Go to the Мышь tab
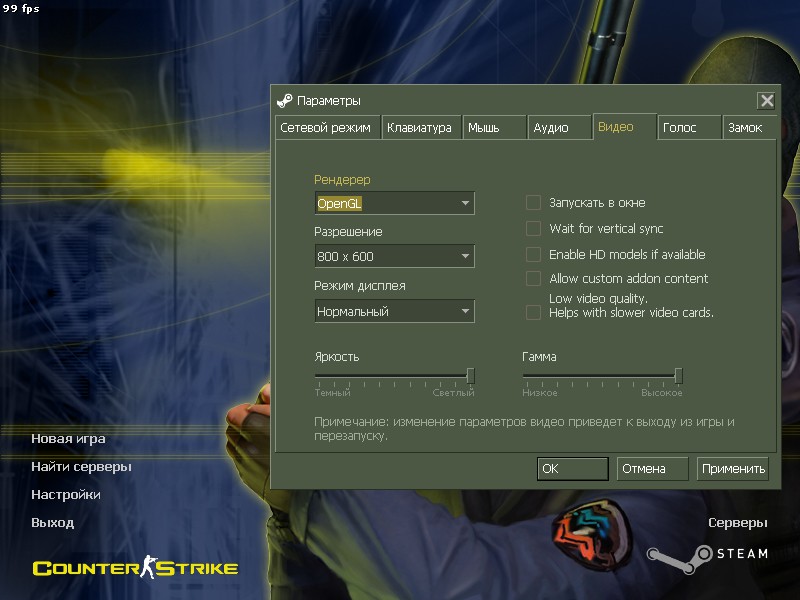Screen dimensions: 800x600 point(494,128)
